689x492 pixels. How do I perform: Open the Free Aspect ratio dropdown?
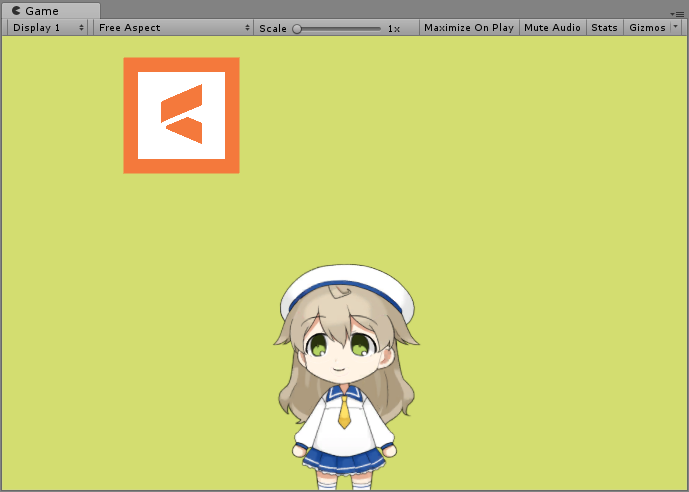[x=173, y=28]
